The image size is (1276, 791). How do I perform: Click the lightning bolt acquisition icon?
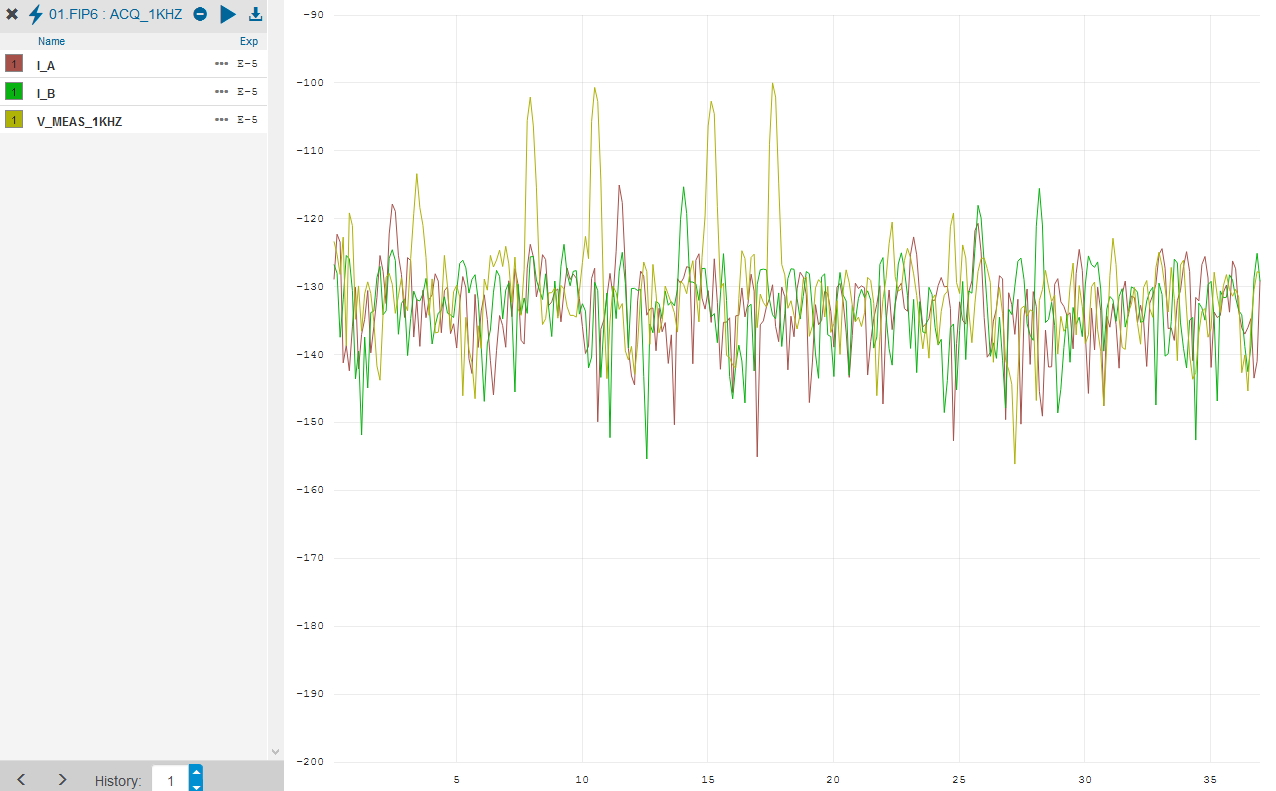36,14
